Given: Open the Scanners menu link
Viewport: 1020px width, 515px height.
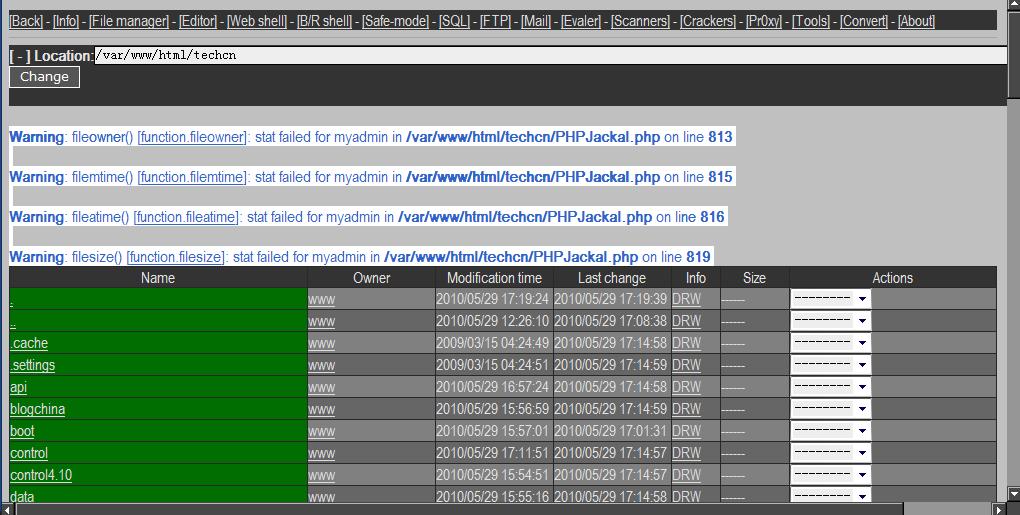Looking at the screenshot, I should pos(641,21).
